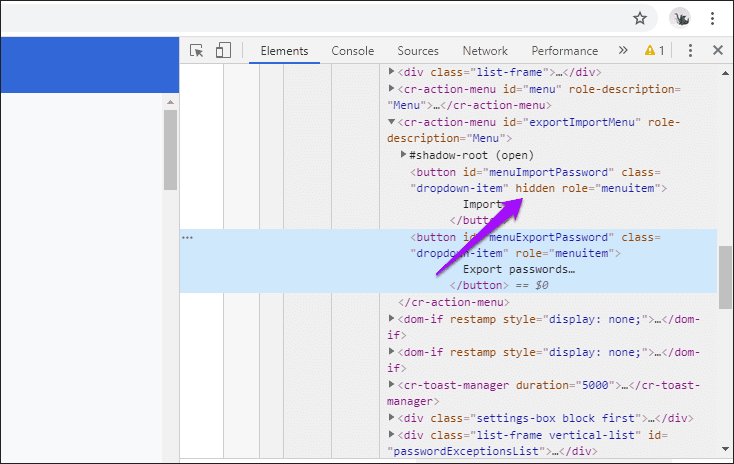
Task: Close the DevTools panel
Action: (x=718, y=50)
